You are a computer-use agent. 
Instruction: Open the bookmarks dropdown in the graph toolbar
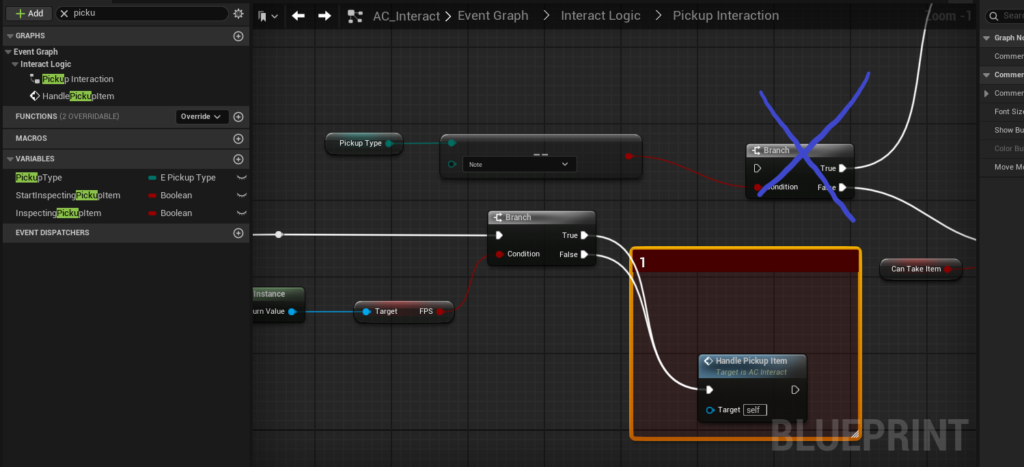267,16
